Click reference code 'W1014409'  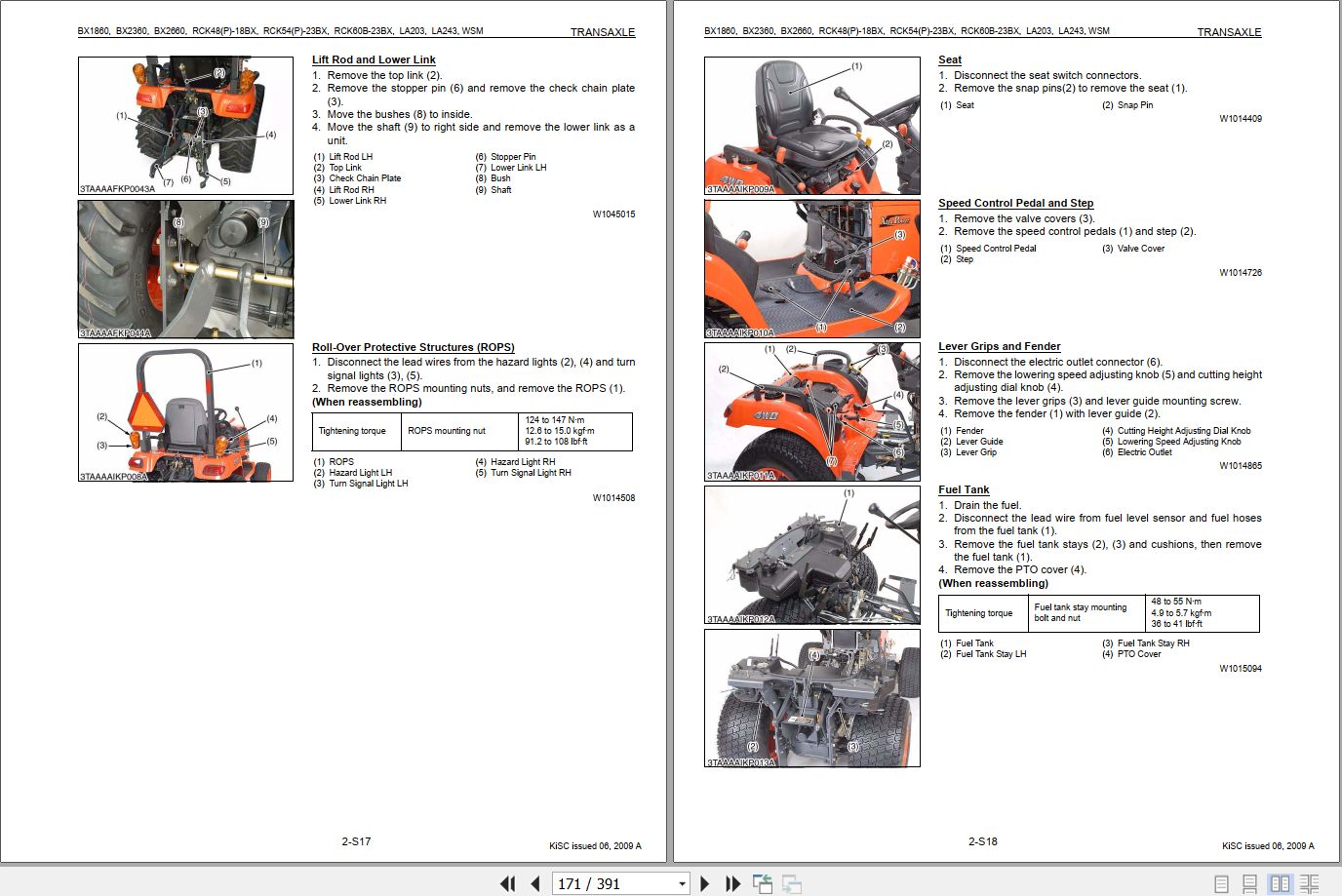(x=1241, y=119)
